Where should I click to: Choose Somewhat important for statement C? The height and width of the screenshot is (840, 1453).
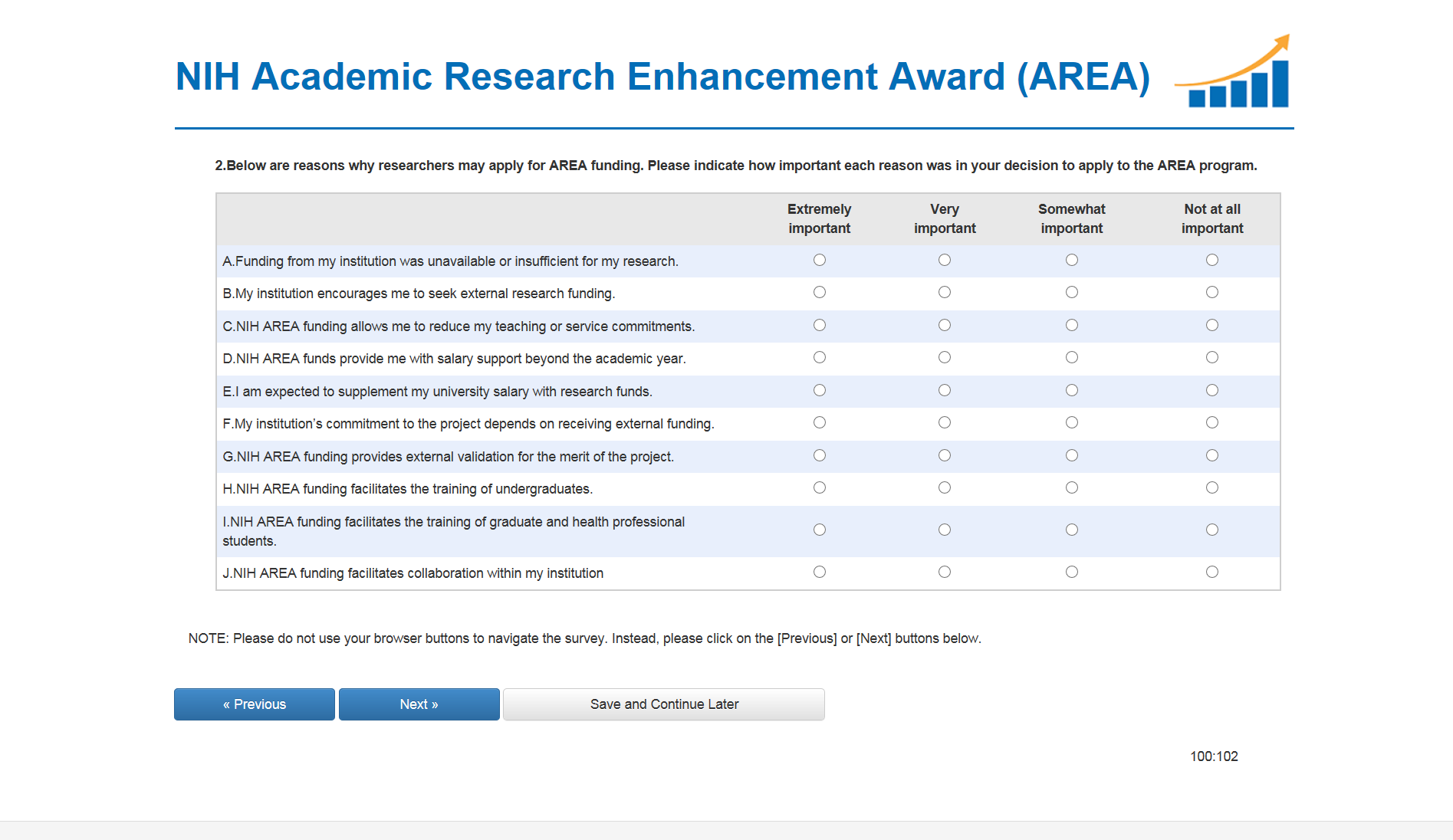pos(1072,325)
